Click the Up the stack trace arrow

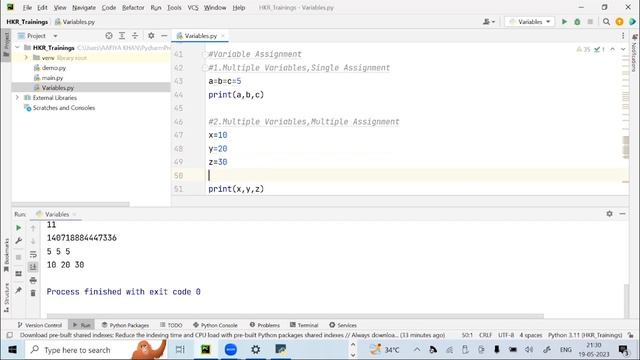coord(33,228)
